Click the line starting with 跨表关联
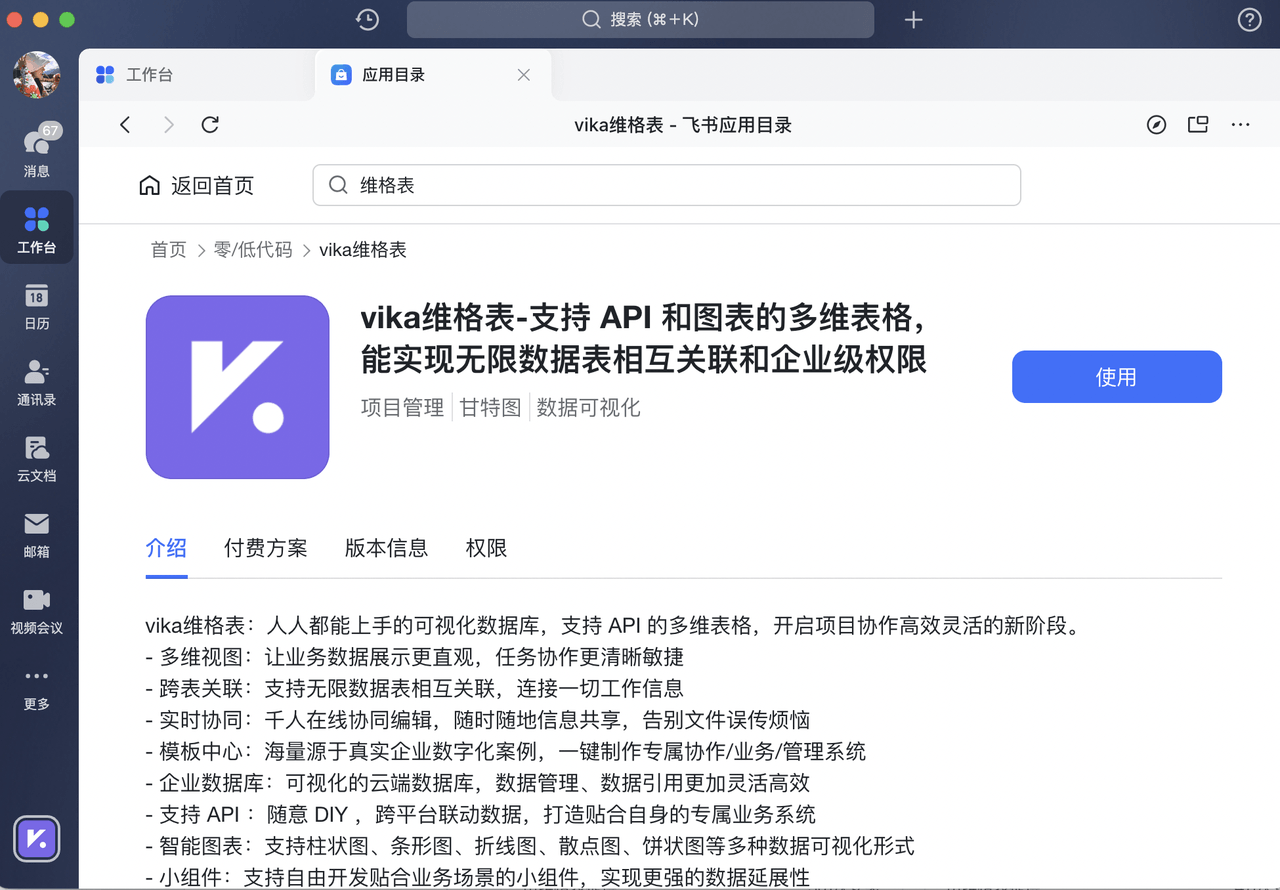The width and height of the screenshot is (1280, 890). pyautogui.click(x=415, y=688)
